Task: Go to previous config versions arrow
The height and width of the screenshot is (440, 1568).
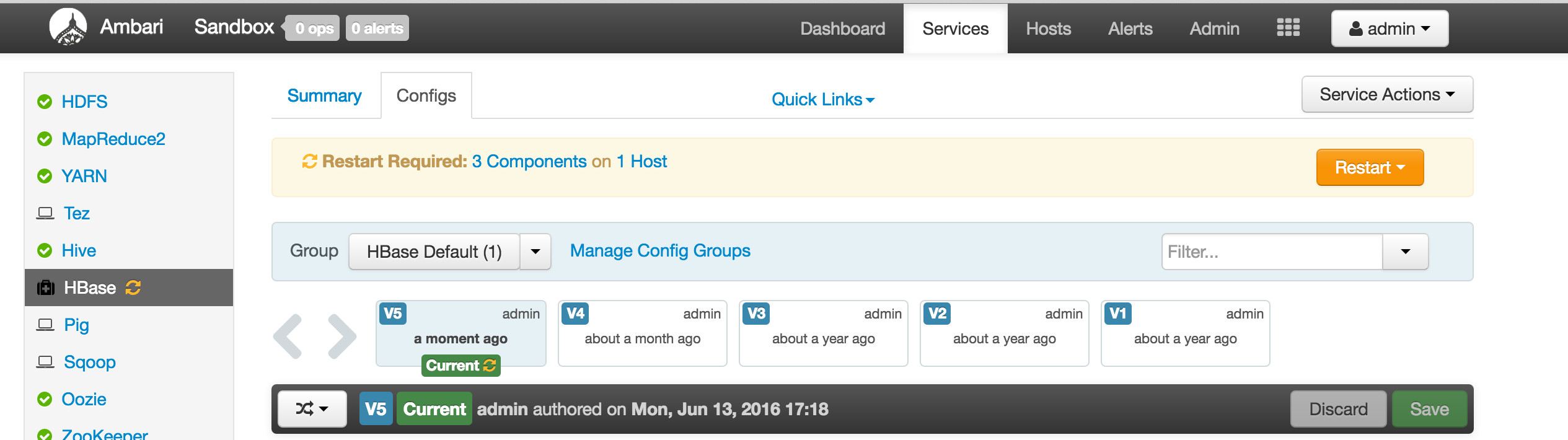Action: (289, 337)
